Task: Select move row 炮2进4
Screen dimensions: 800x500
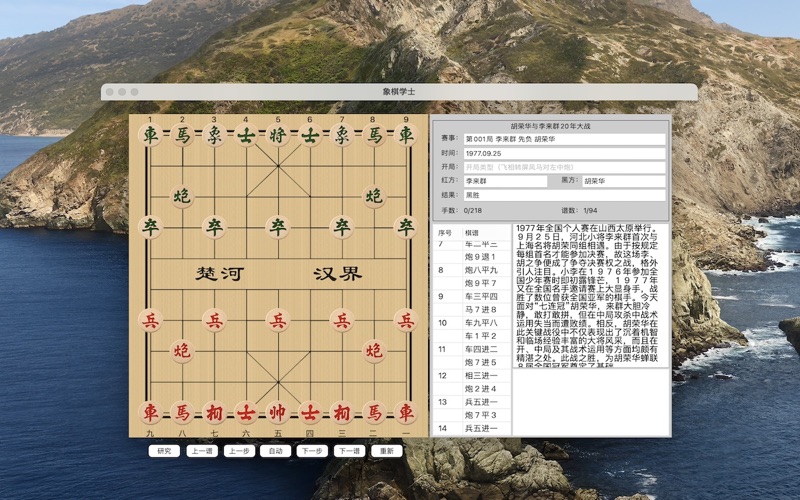Action: click(472, 389)
